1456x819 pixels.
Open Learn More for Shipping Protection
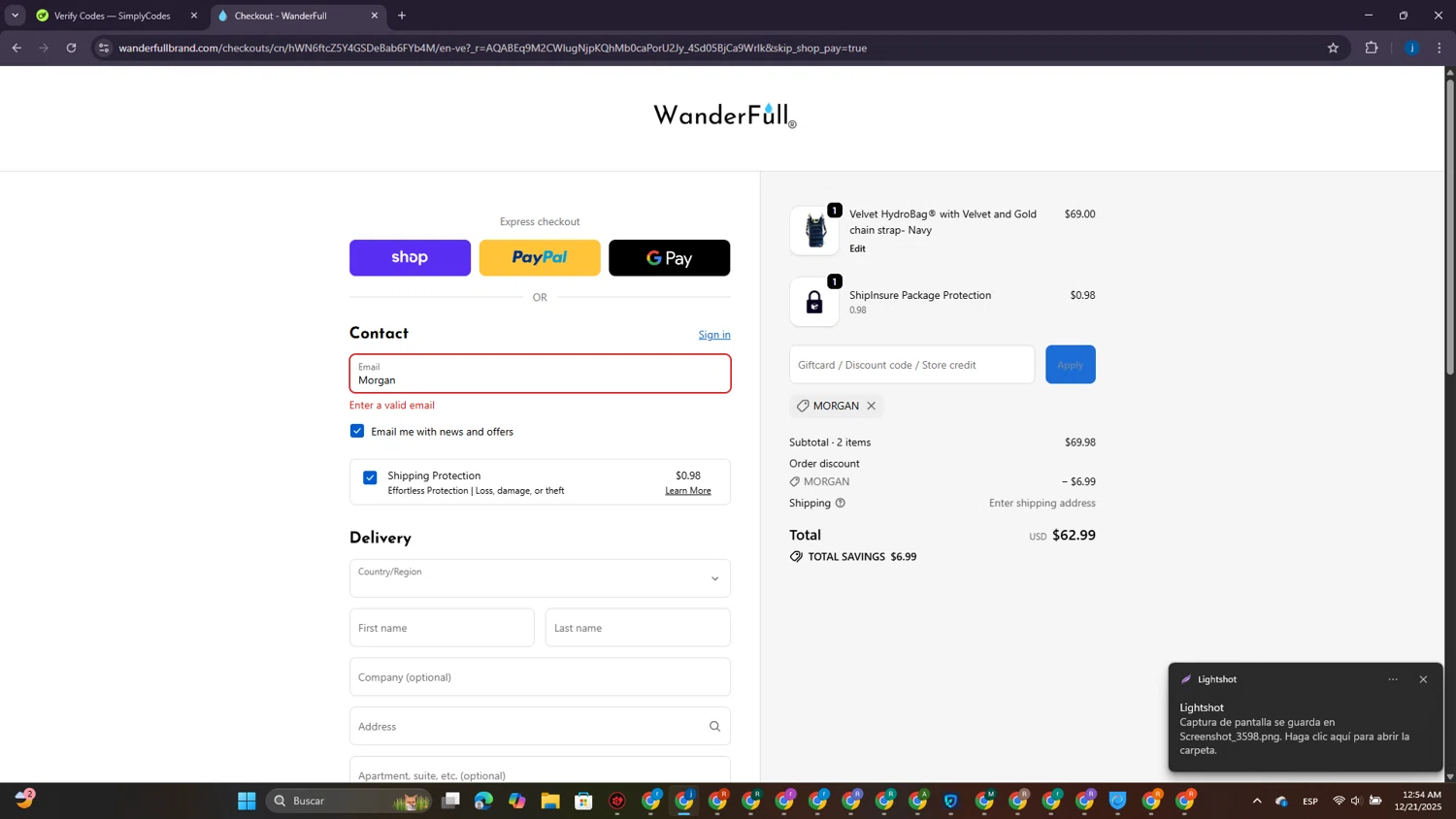tap(688, 491)
